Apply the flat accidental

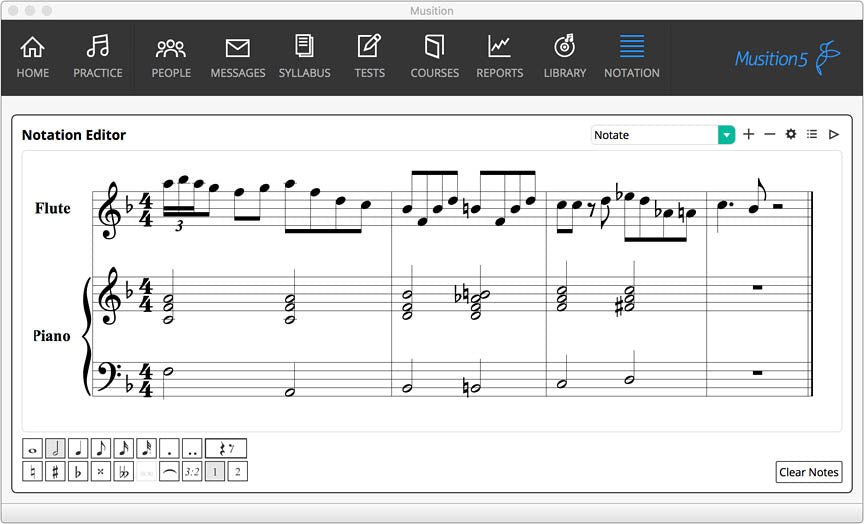(x=78, y=472)
